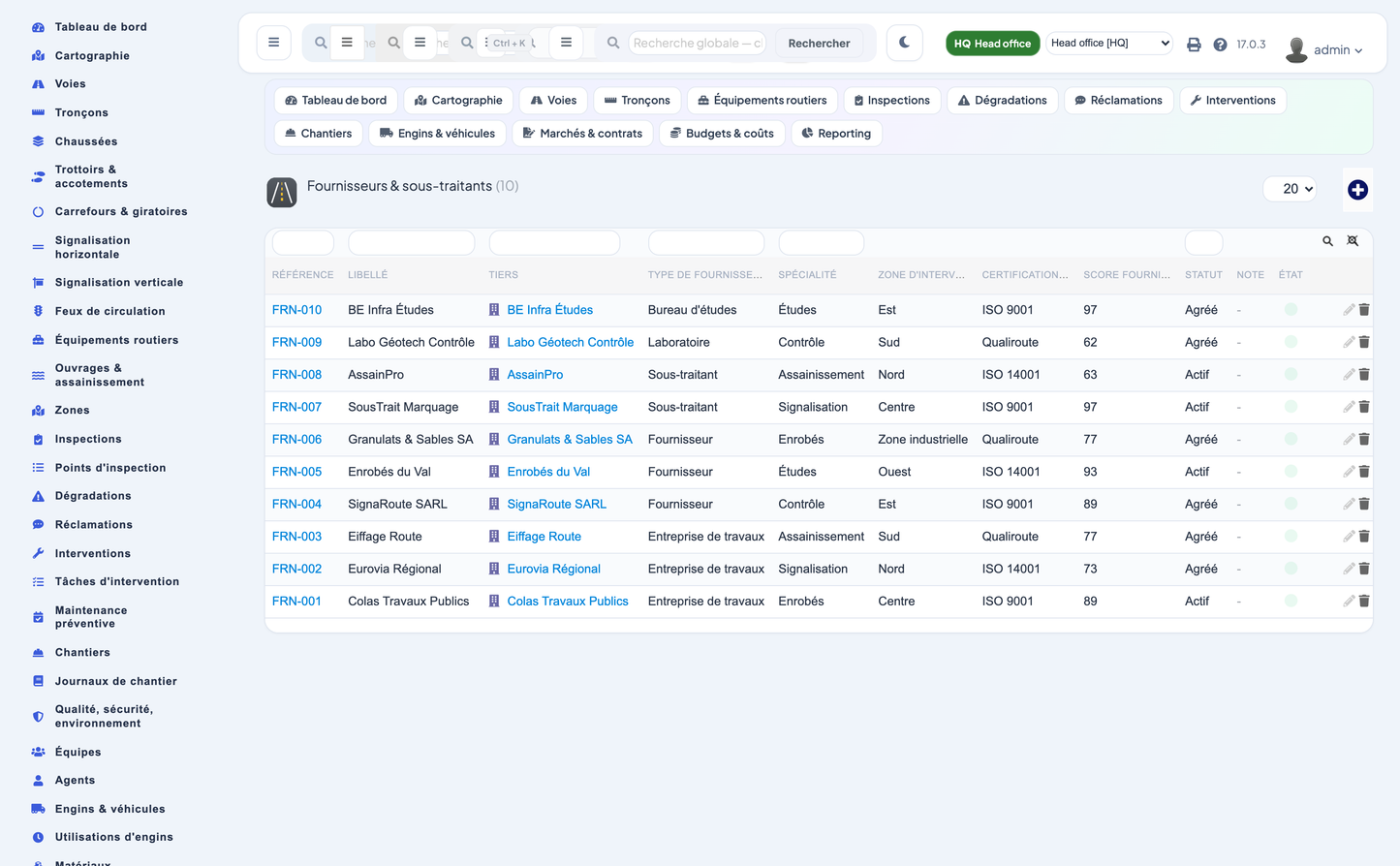Click the table search magnifier icon

click(1327, 241)
